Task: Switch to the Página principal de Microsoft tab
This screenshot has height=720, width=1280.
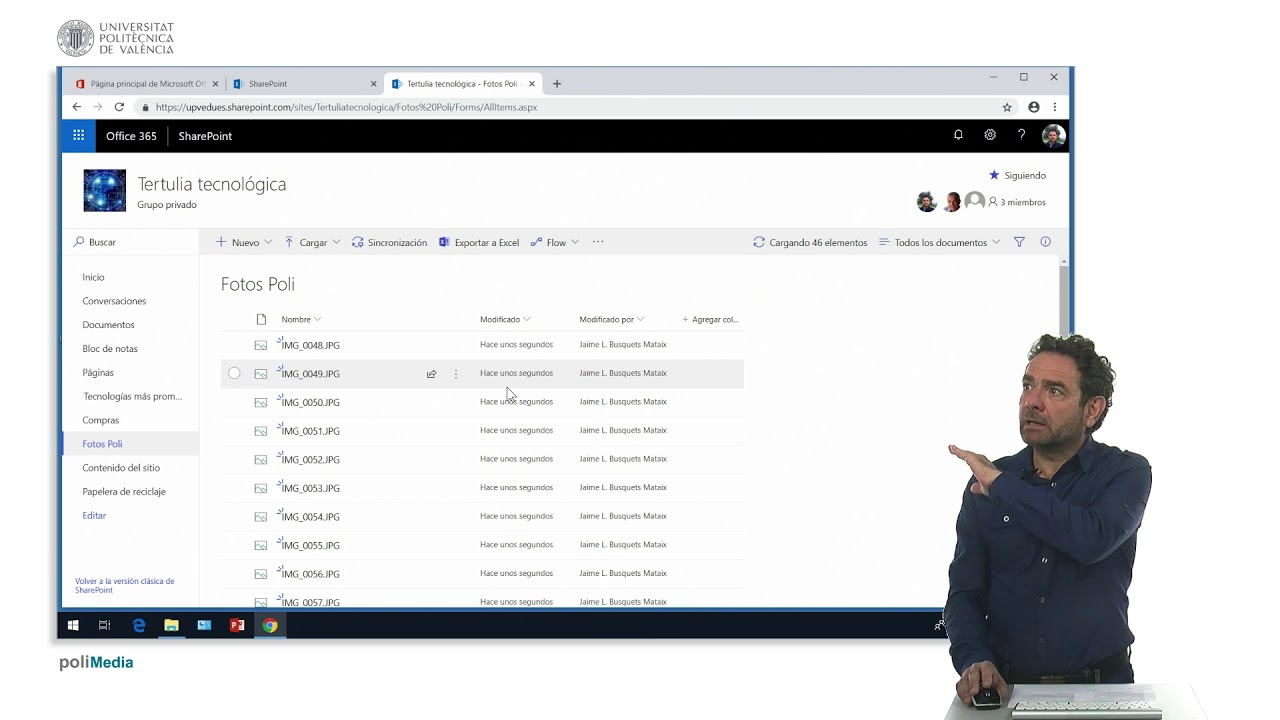Action: pos(147,84)
